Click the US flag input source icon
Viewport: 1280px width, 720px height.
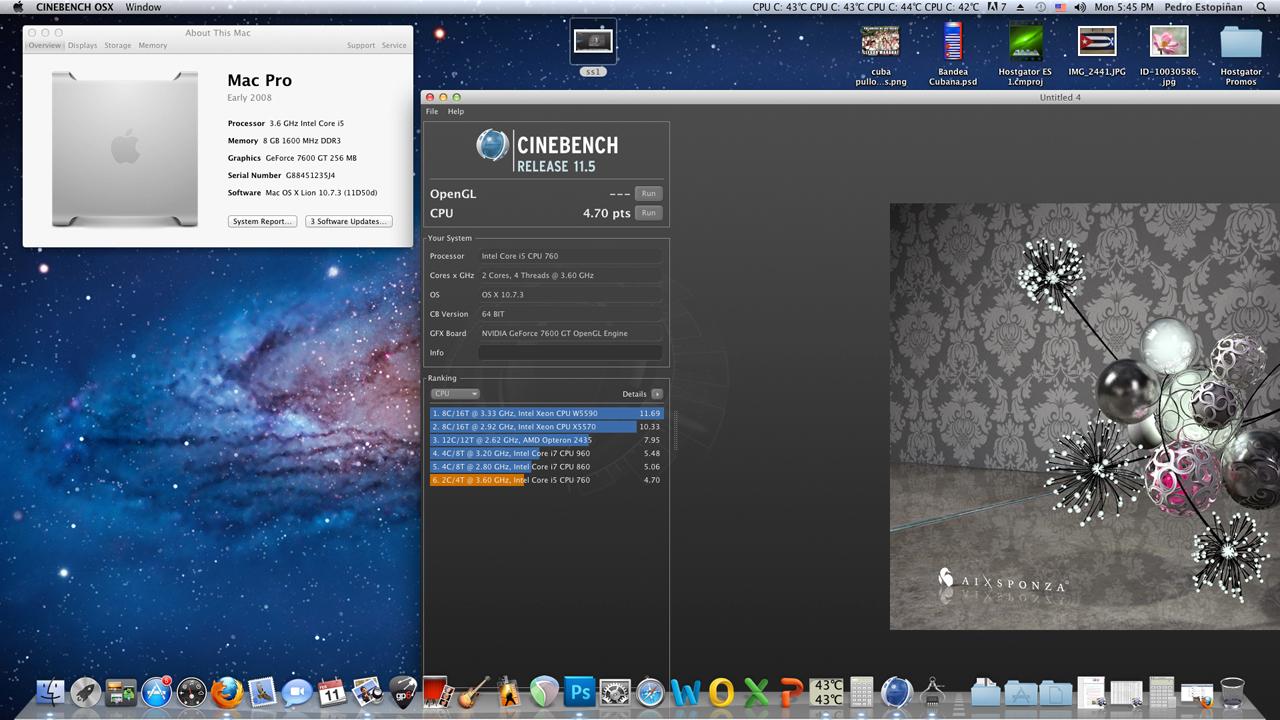1059,7
